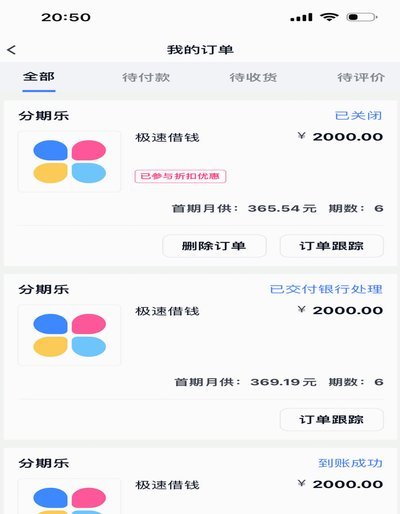Viewport: 400px width, 514px height.
Task: Switch to the 待收货 tab
Action: 253,78
